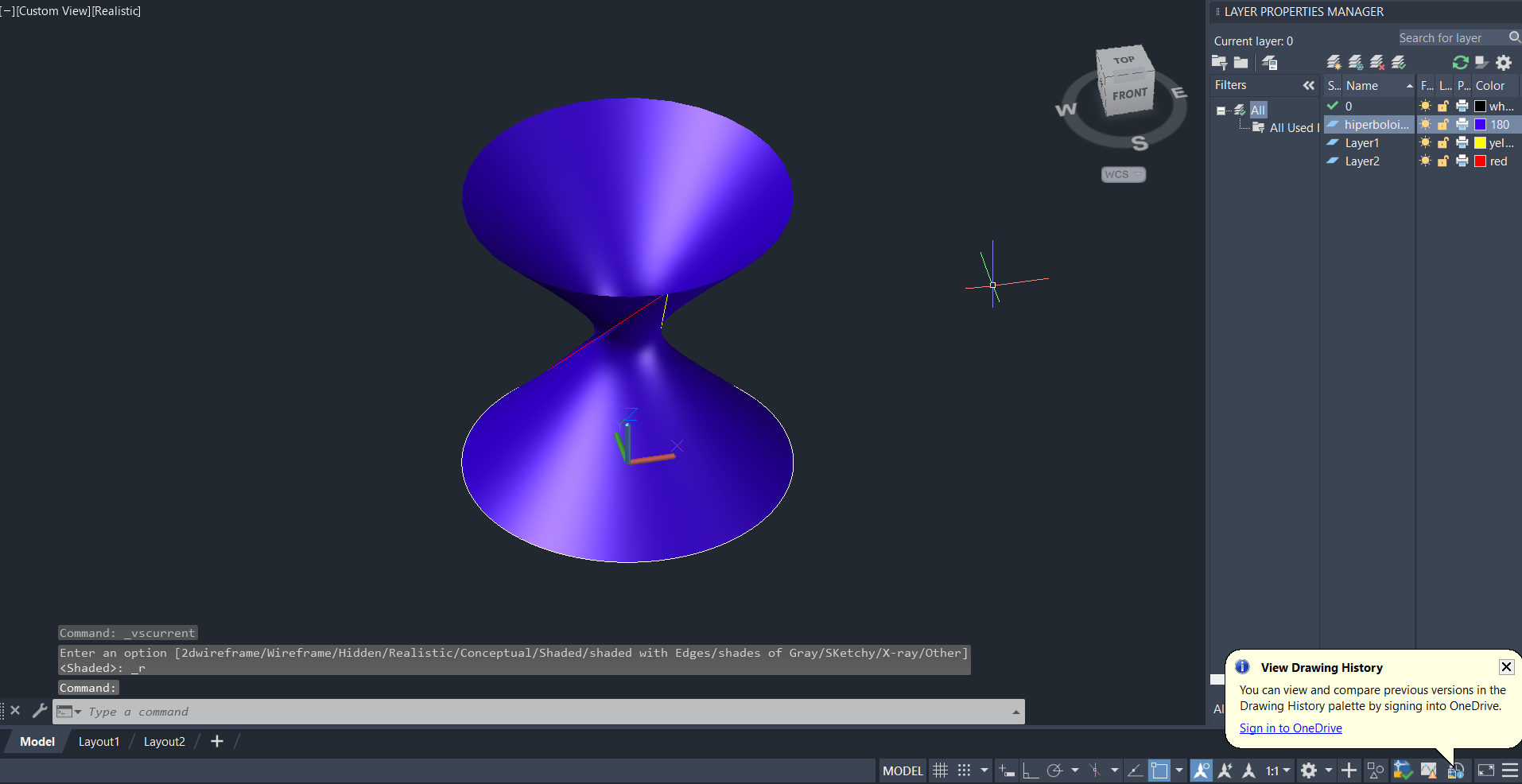Follow the Sign in to OneDrive link

pyautogui.click(x=1291, y=728)
